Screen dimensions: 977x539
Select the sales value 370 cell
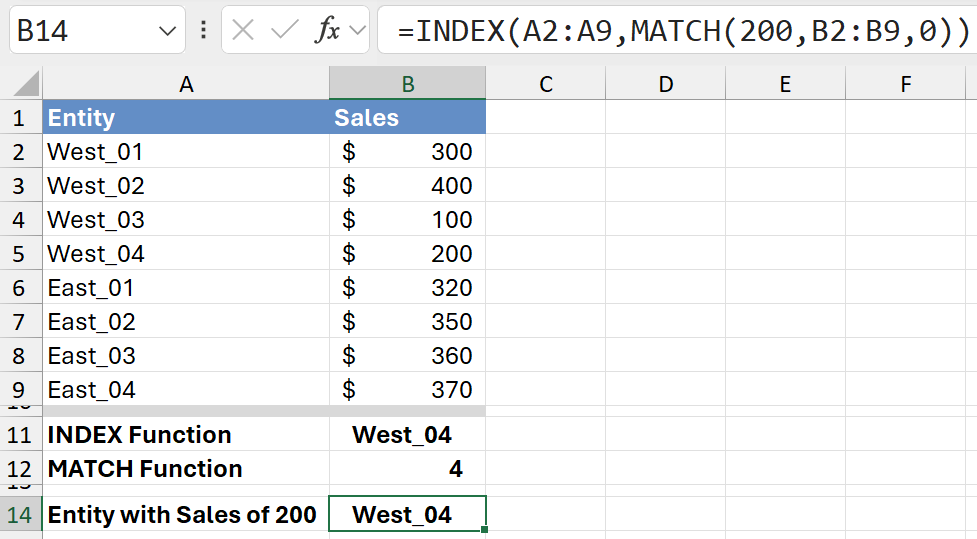[407, 389]
